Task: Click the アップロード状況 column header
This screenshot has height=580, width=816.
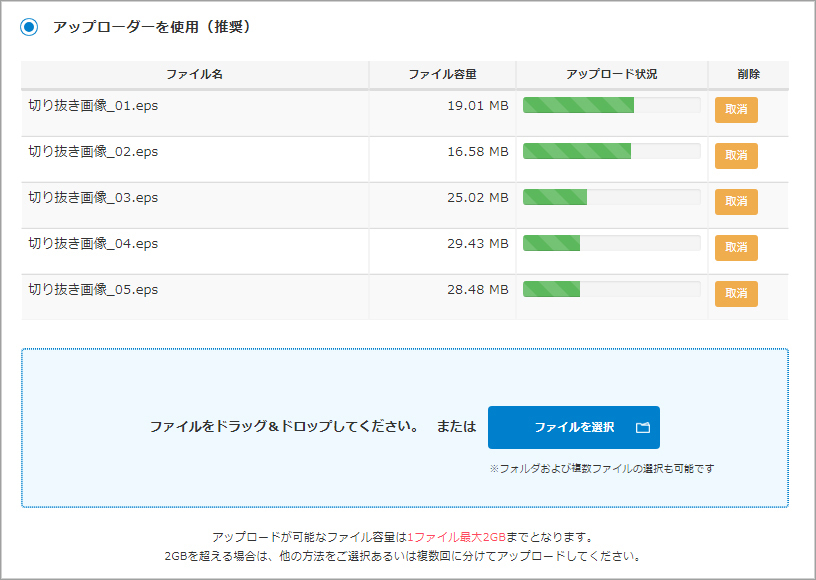Action: 611,75
